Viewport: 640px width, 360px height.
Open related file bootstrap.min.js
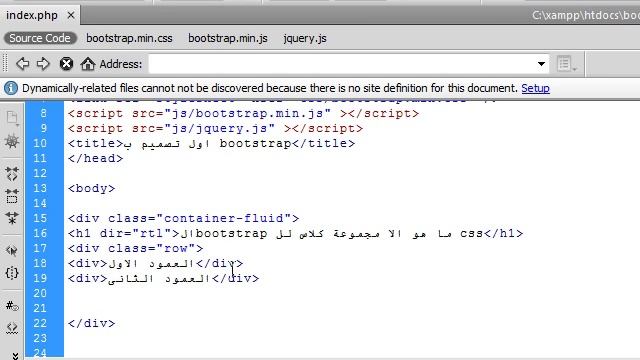coord(228,38)
